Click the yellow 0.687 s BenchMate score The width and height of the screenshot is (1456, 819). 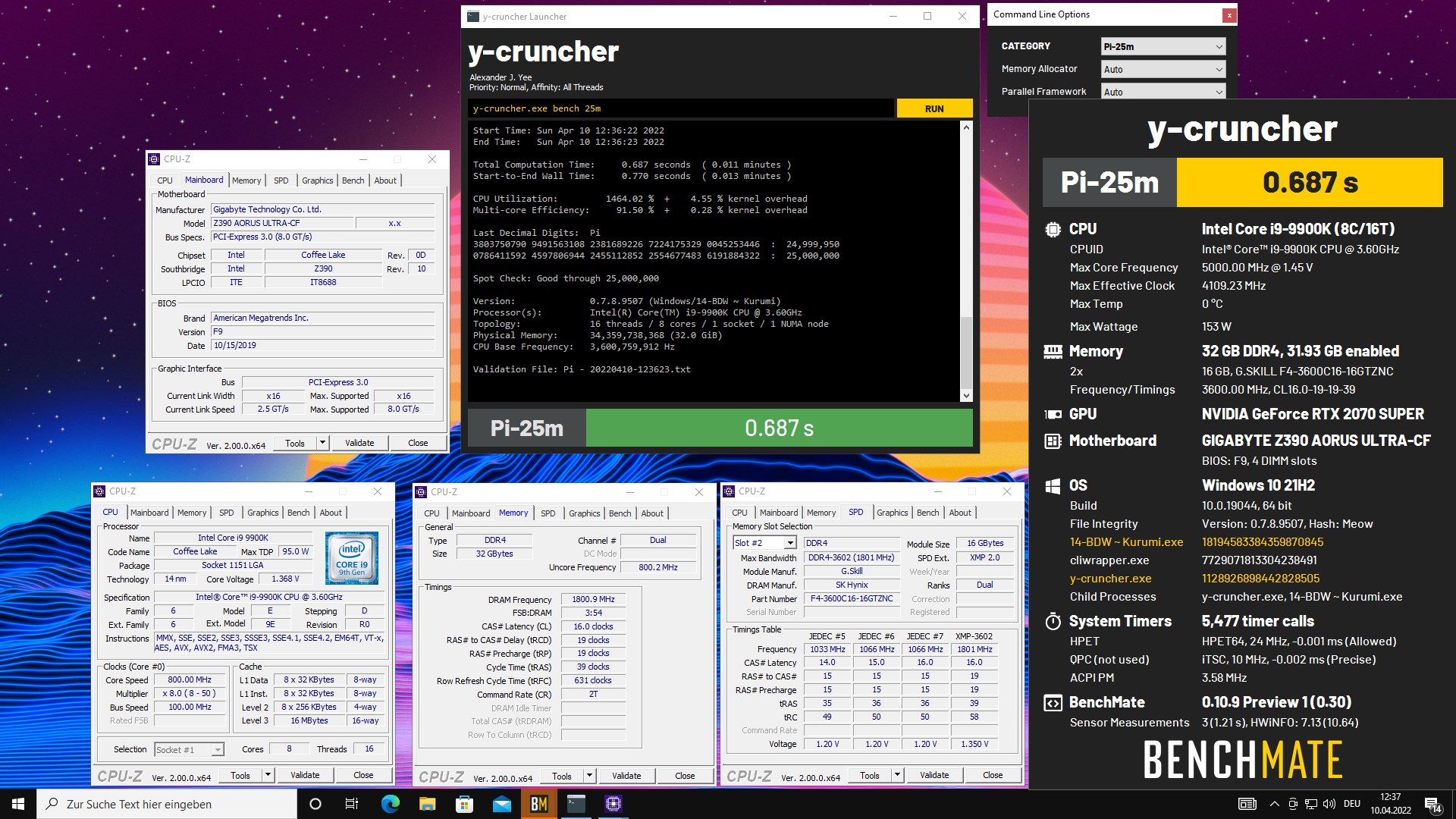tap(1310, 182)
